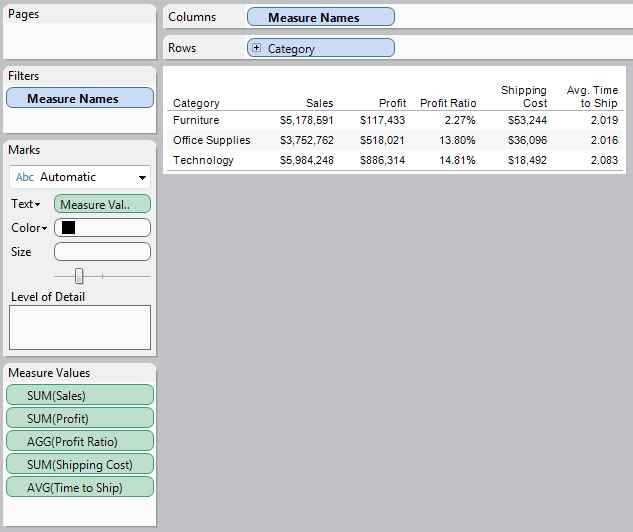Select the Technology row label
Image resolution: width=633 pixels, height=532 pixels.
tap(203, 160)
